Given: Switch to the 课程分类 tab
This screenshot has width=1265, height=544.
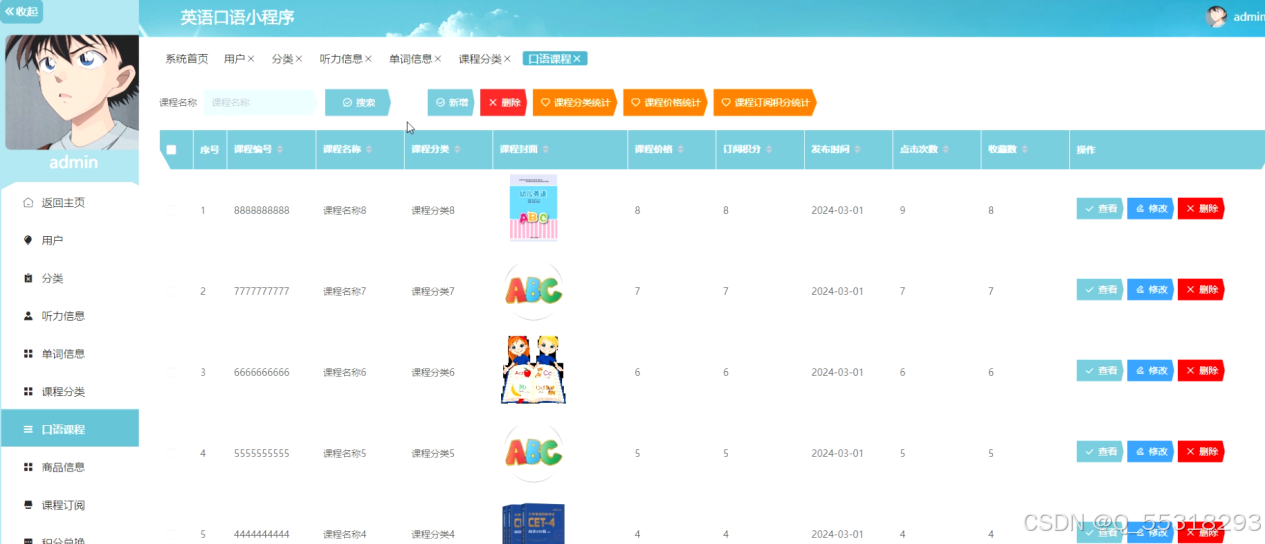Looking at the screenshot, I should (x=481, y=59).
